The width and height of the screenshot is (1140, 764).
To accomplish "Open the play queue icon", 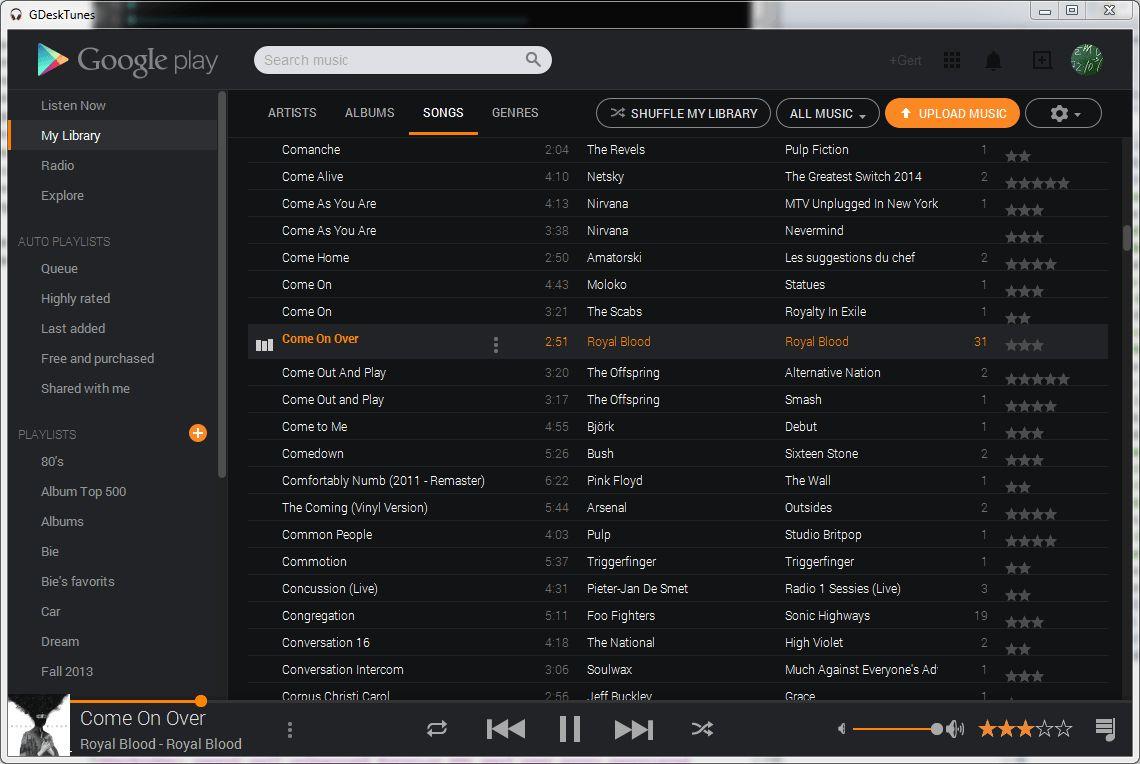I will [x=1105, y=729].
